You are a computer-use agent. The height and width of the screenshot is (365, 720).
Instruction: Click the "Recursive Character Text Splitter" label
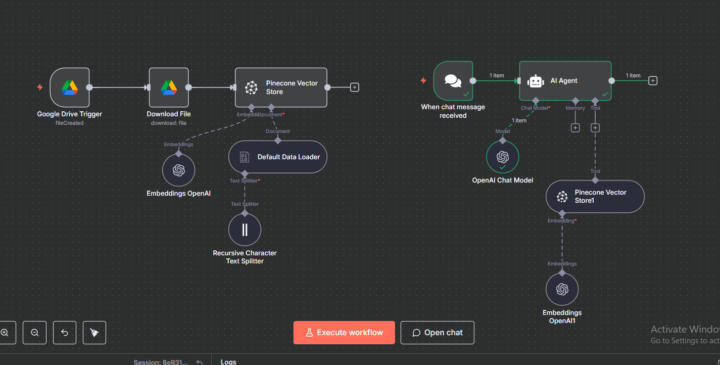pos(245,257)
